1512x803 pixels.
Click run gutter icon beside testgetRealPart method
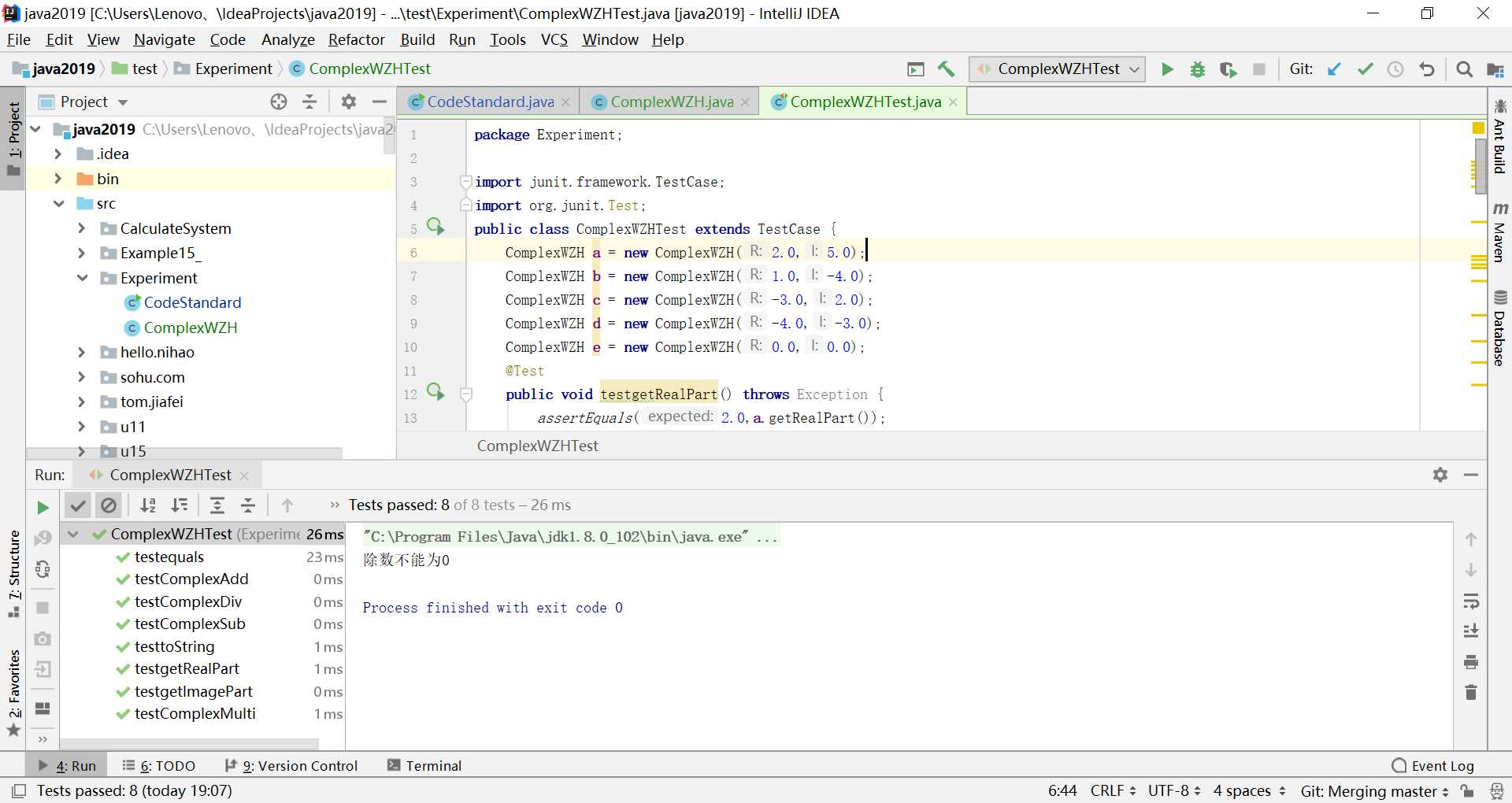click(435, 392)
